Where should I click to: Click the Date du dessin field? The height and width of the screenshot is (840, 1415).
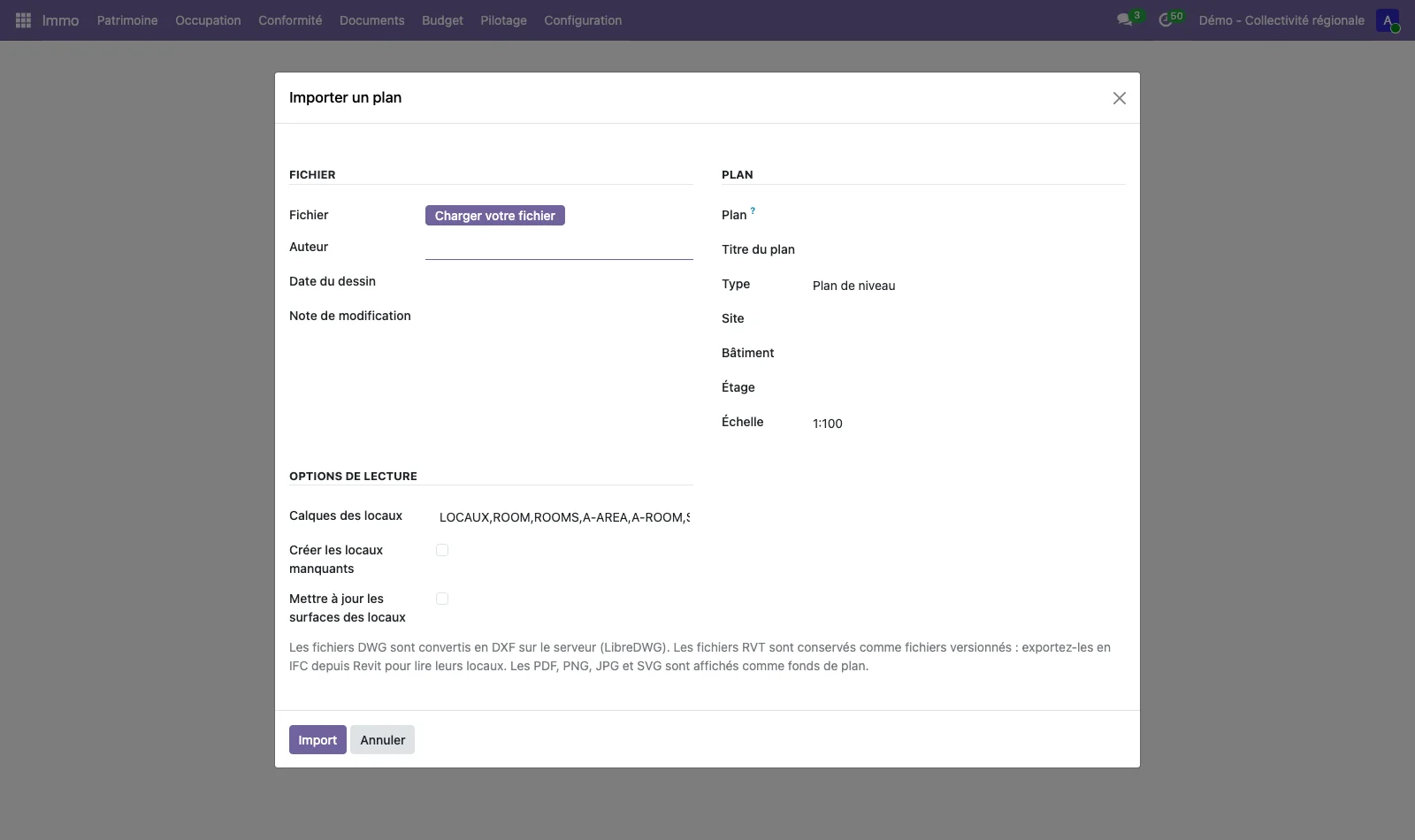pos(559,282)
